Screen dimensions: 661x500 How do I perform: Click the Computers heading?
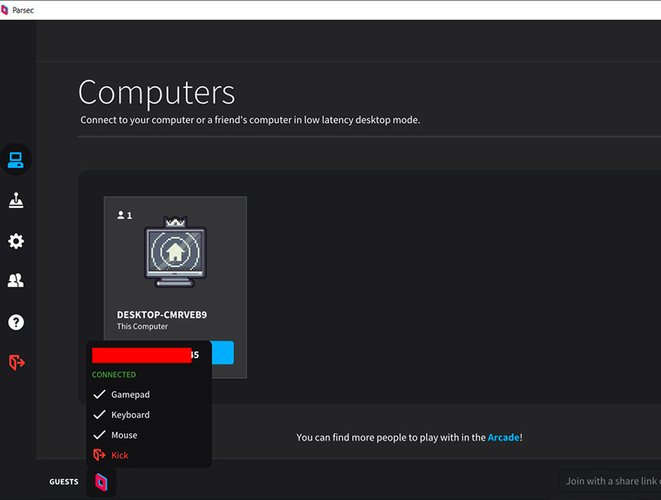(156, 92)
